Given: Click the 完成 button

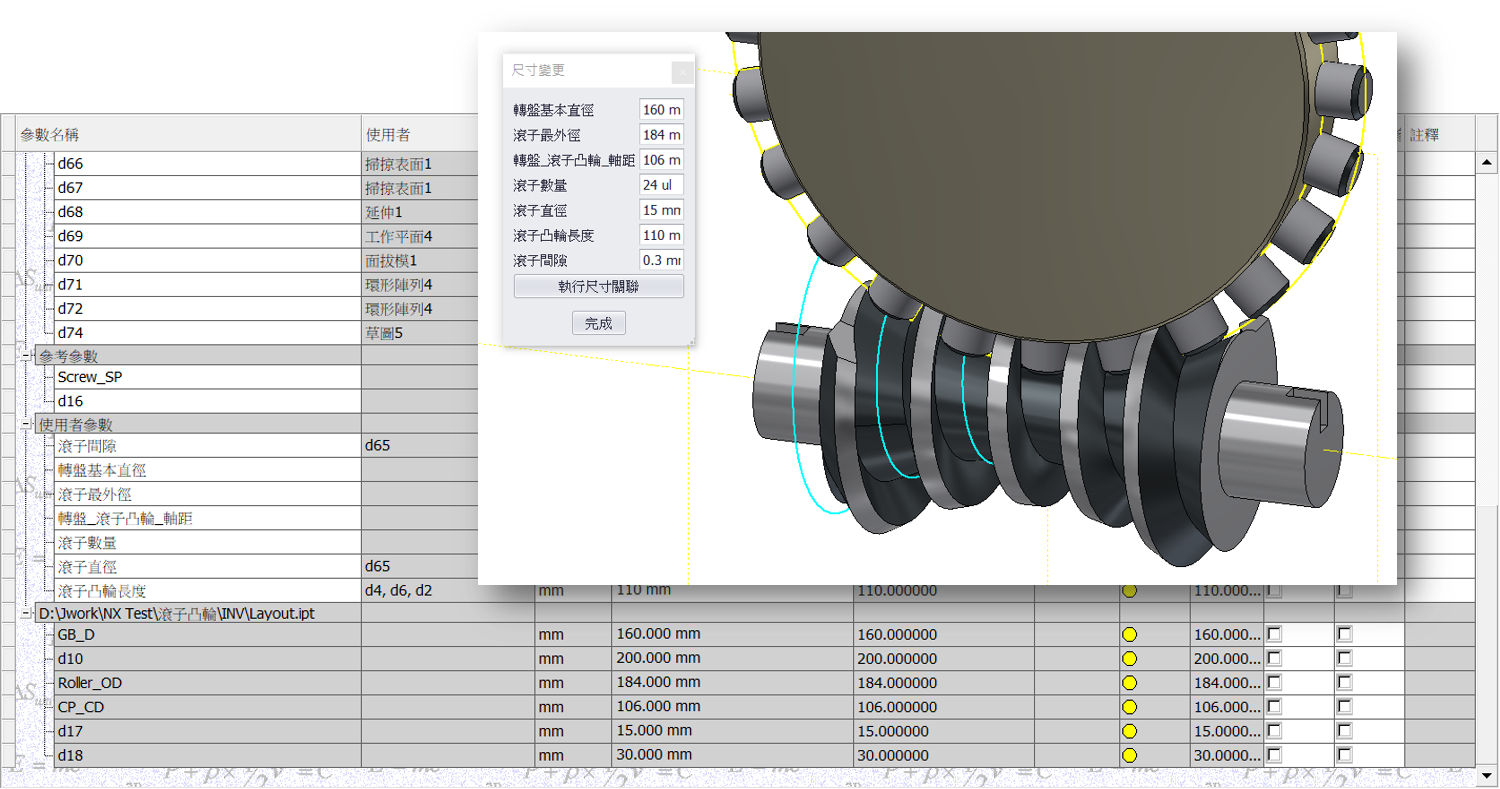Looking at the screenshot, I should [x=598, y=323].
